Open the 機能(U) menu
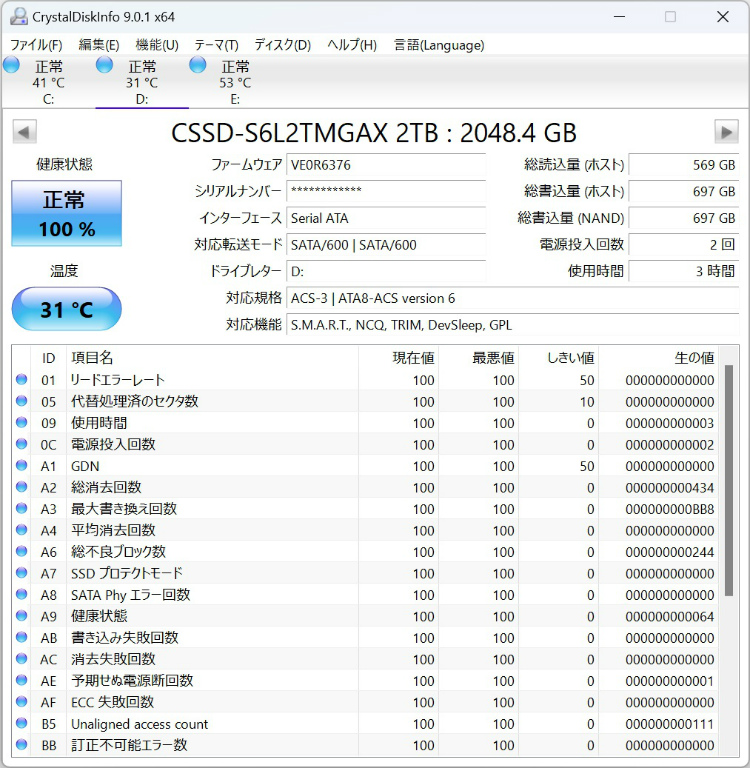This screenshot has height=768, width=750. point(157,45)
